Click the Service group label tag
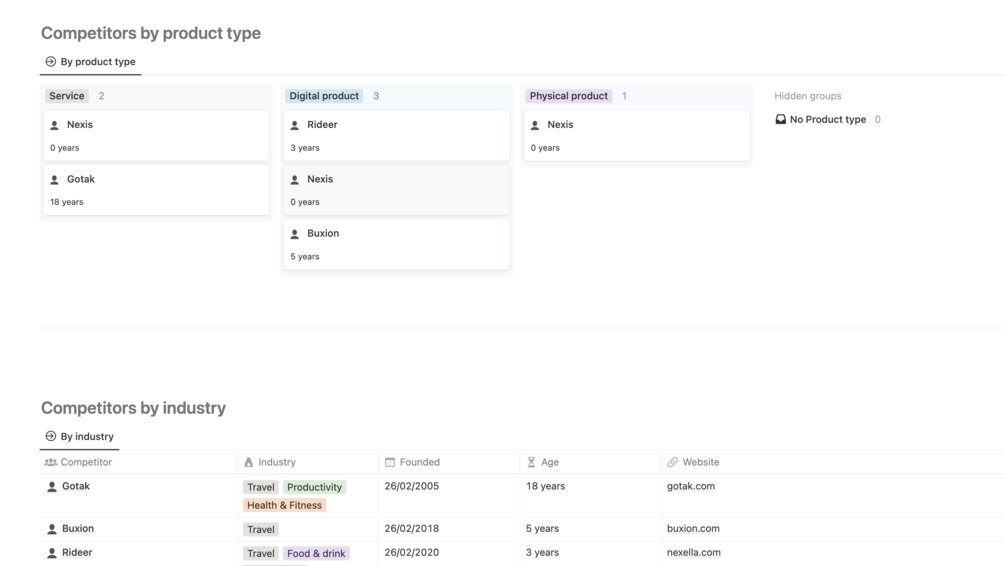The image size is (1005, 566). pos(67,96)
